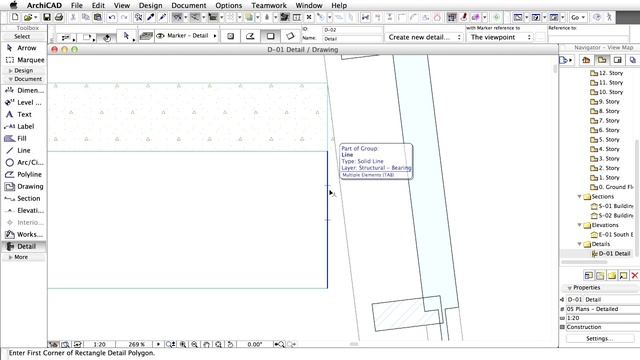Click the 05 Plans - Detailed layer combination field
Screen dimensions: 640x360
[602, 309]
